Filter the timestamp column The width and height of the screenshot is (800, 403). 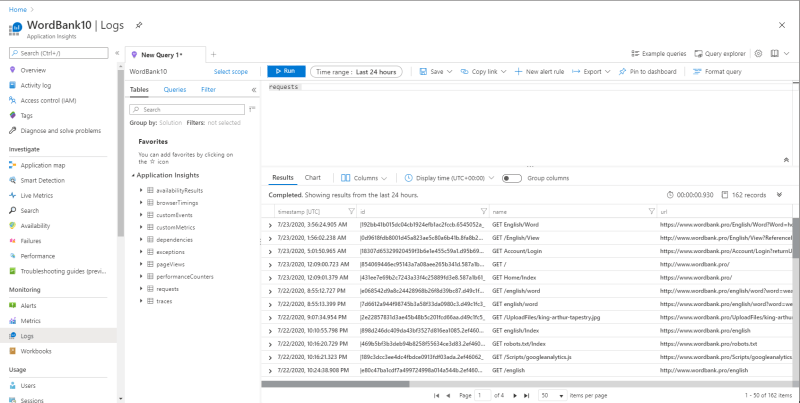point(351,211)
